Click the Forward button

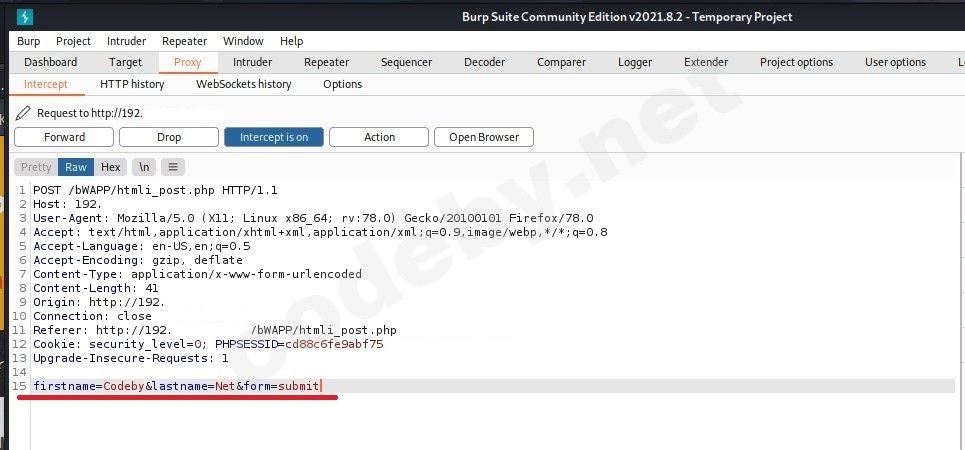point(64,137)
